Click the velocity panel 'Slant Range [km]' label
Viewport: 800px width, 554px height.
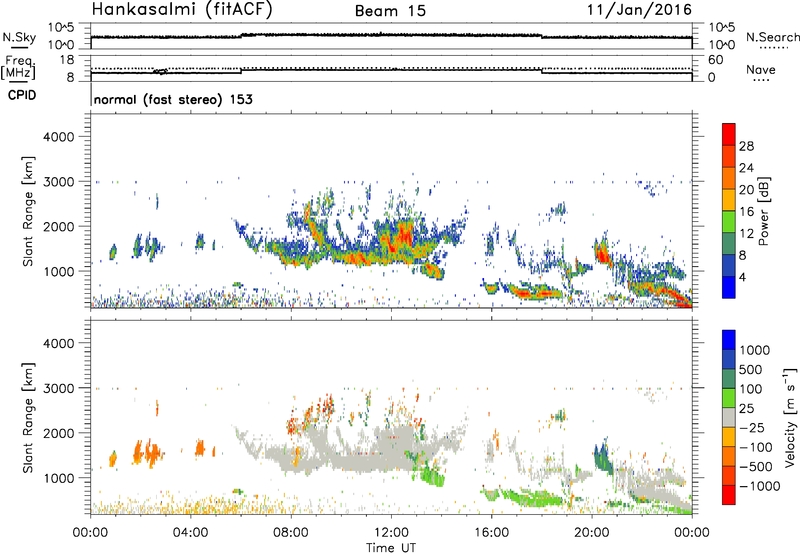pyautogui.click(x=29, y=417)
